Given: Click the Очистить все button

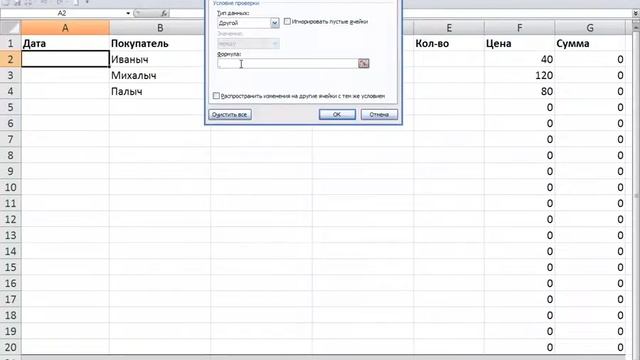Looking at the screenshot, I should [x=230, y=114].
